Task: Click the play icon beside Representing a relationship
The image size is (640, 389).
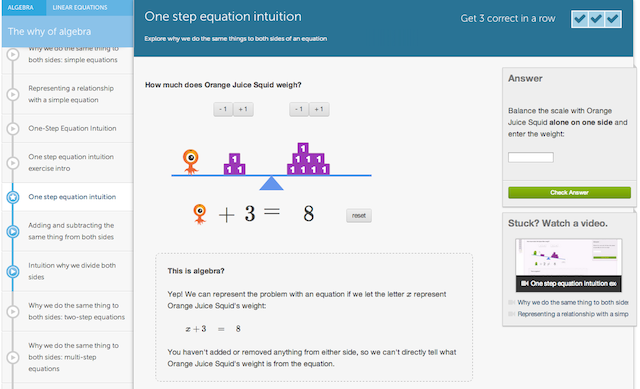Action: pos(13,94)
